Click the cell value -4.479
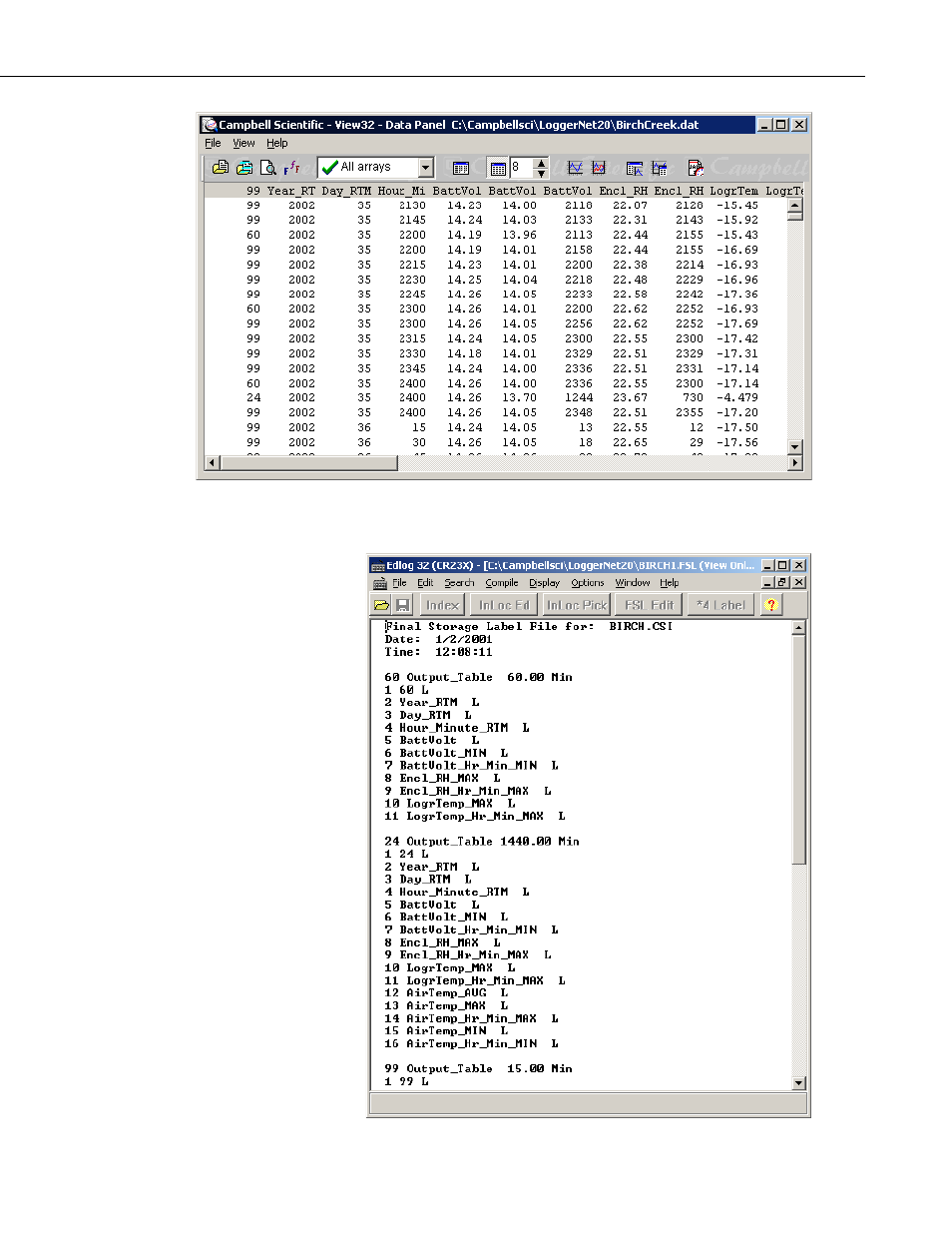This screenshot has height=1233, width=952. click(x=736, y=397)
